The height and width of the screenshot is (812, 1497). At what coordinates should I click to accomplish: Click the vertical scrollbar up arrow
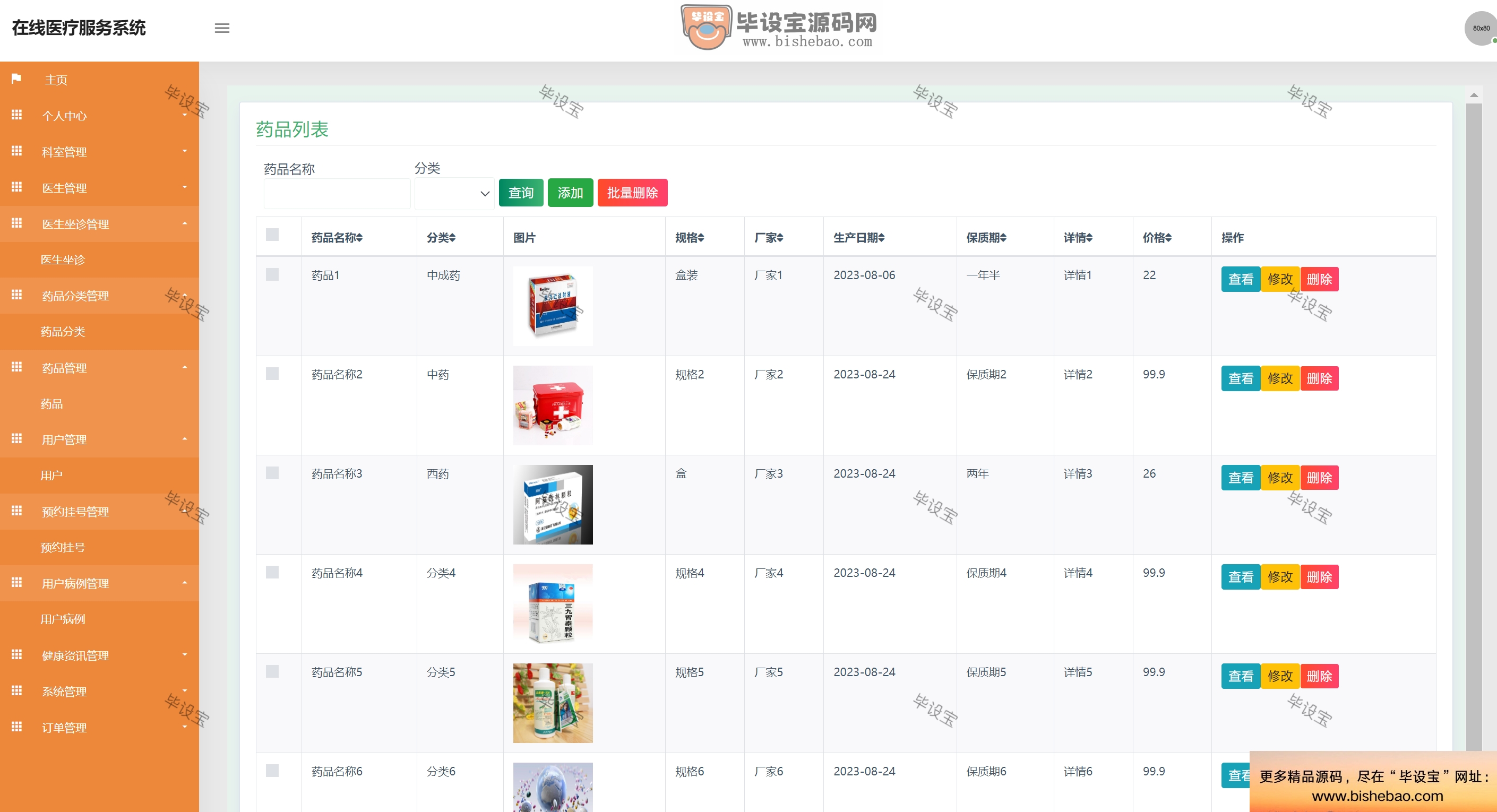pos(1474,94)
